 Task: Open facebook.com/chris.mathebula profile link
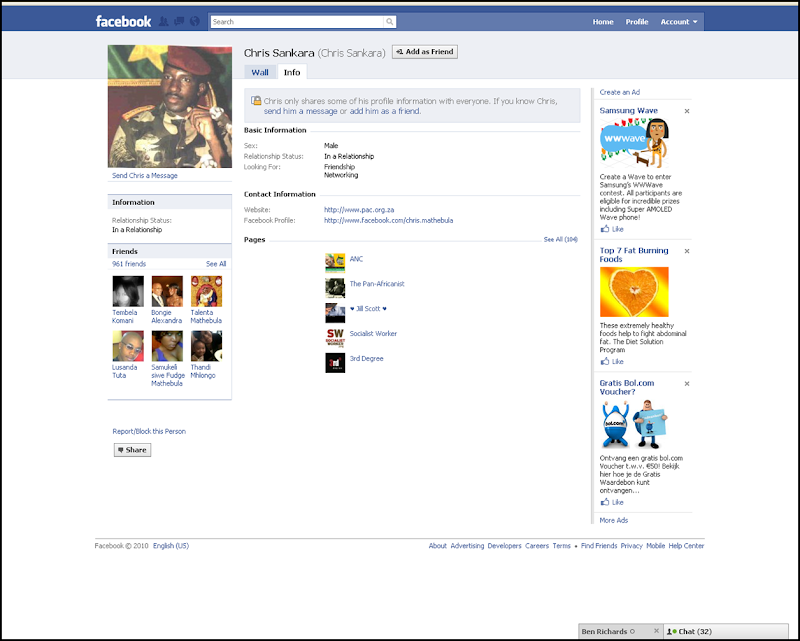pyautogui.click(x=388, y=220)
